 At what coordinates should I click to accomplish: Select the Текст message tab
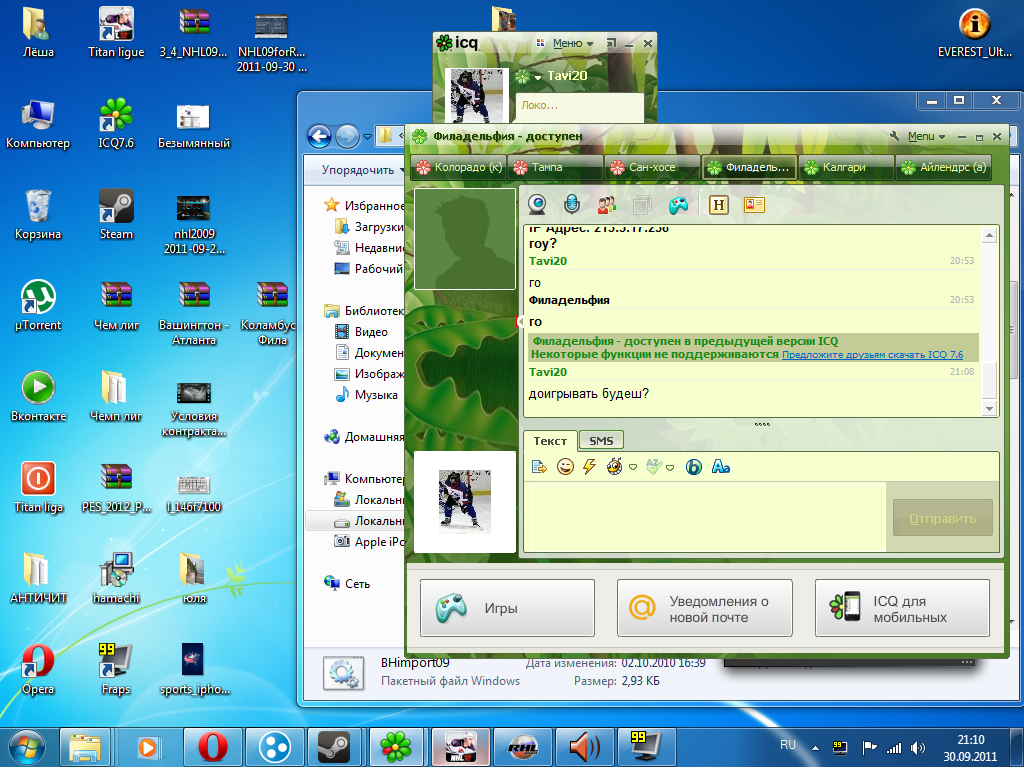550,441
